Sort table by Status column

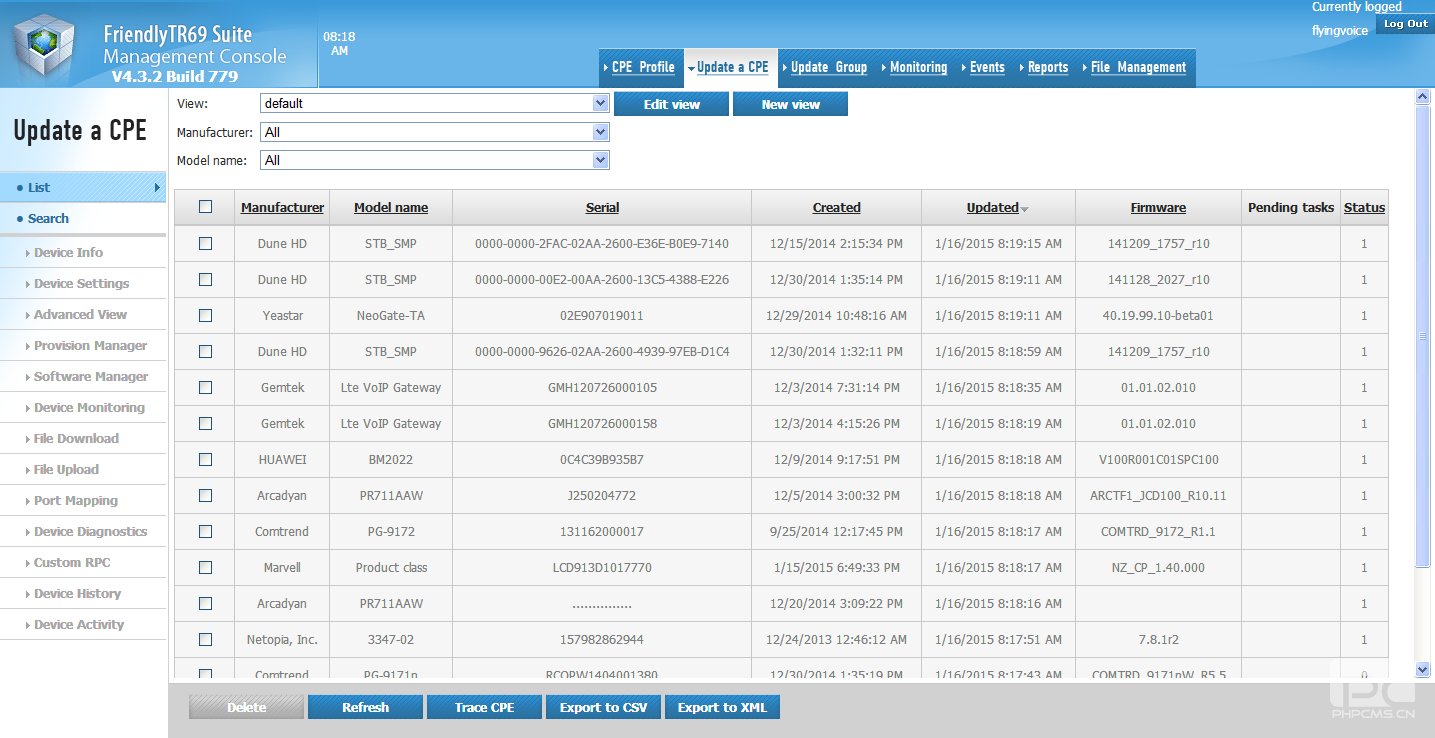click(x=1364, y=207)
